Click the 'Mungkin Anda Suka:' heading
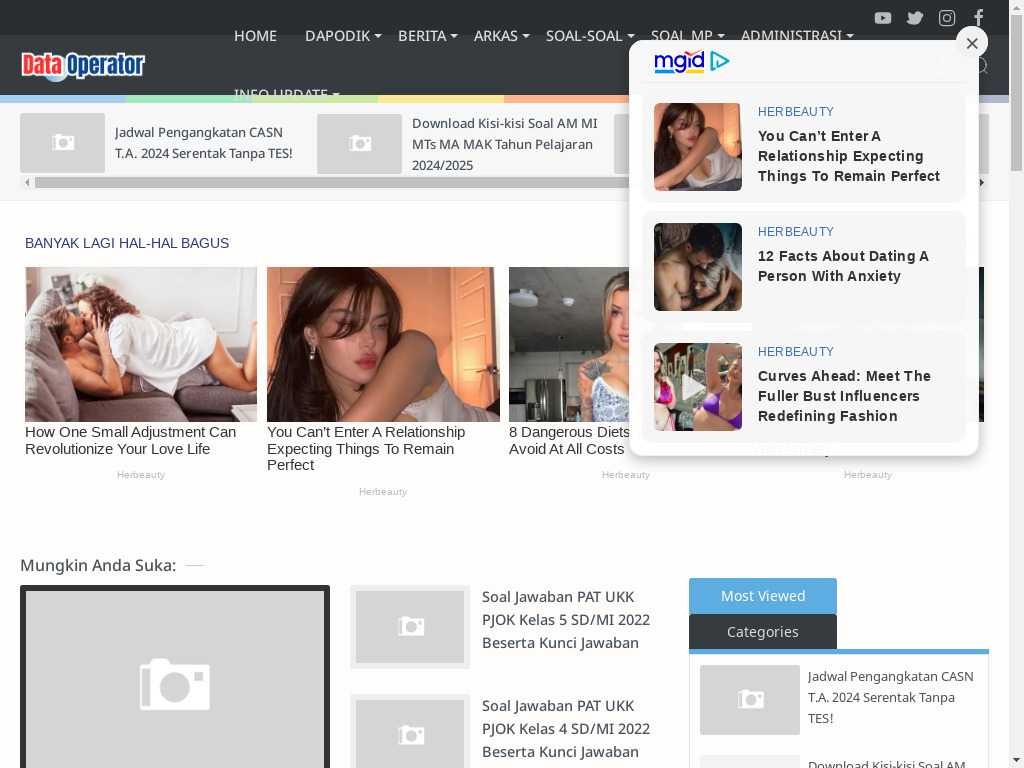This screenshot has width=1024, height=768. point(98,565)
